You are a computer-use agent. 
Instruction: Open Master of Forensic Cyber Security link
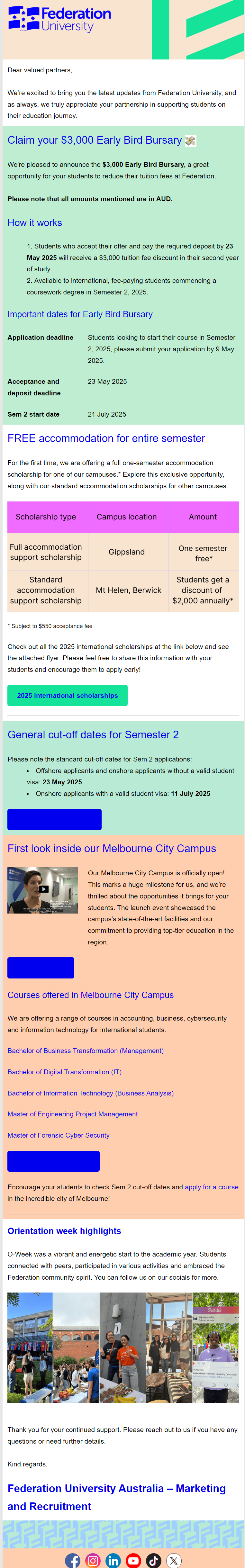(59, 1135)
